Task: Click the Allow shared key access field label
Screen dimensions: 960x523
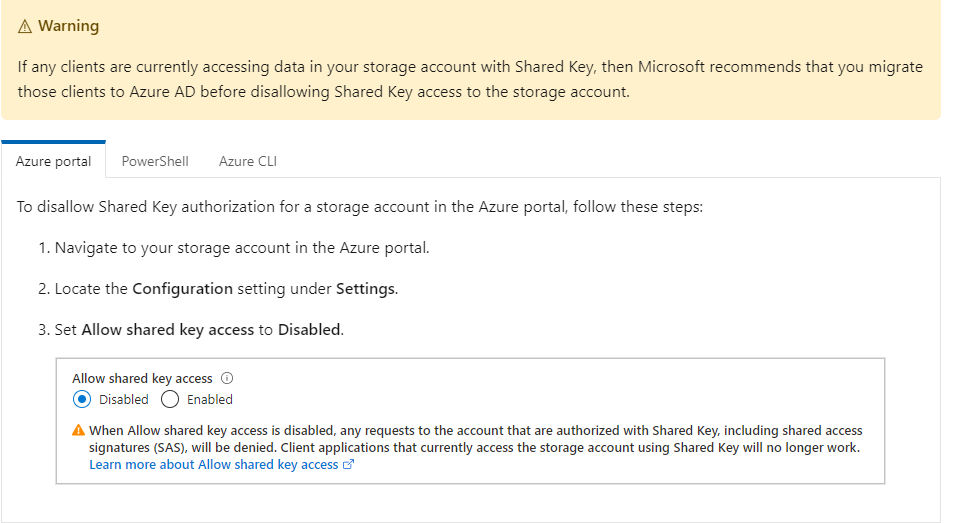Action: (142, 379)
